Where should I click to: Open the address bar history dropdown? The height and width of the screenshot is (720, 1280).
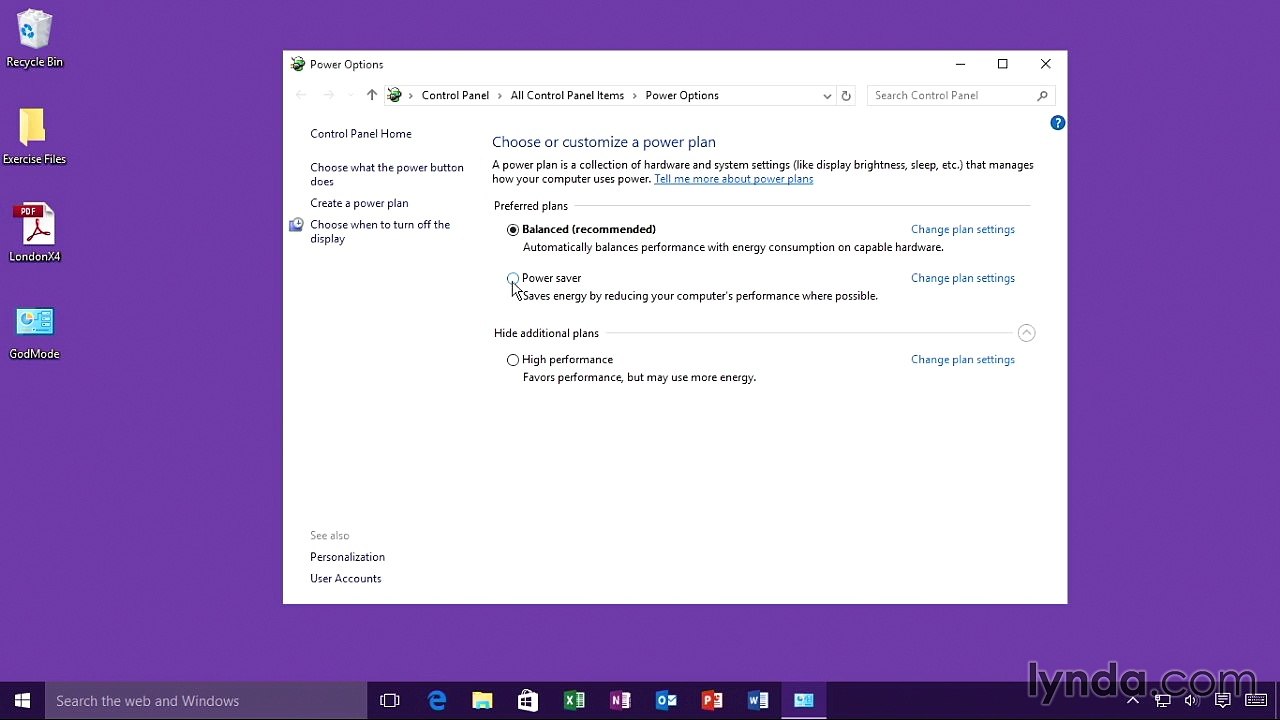point(827,96)
